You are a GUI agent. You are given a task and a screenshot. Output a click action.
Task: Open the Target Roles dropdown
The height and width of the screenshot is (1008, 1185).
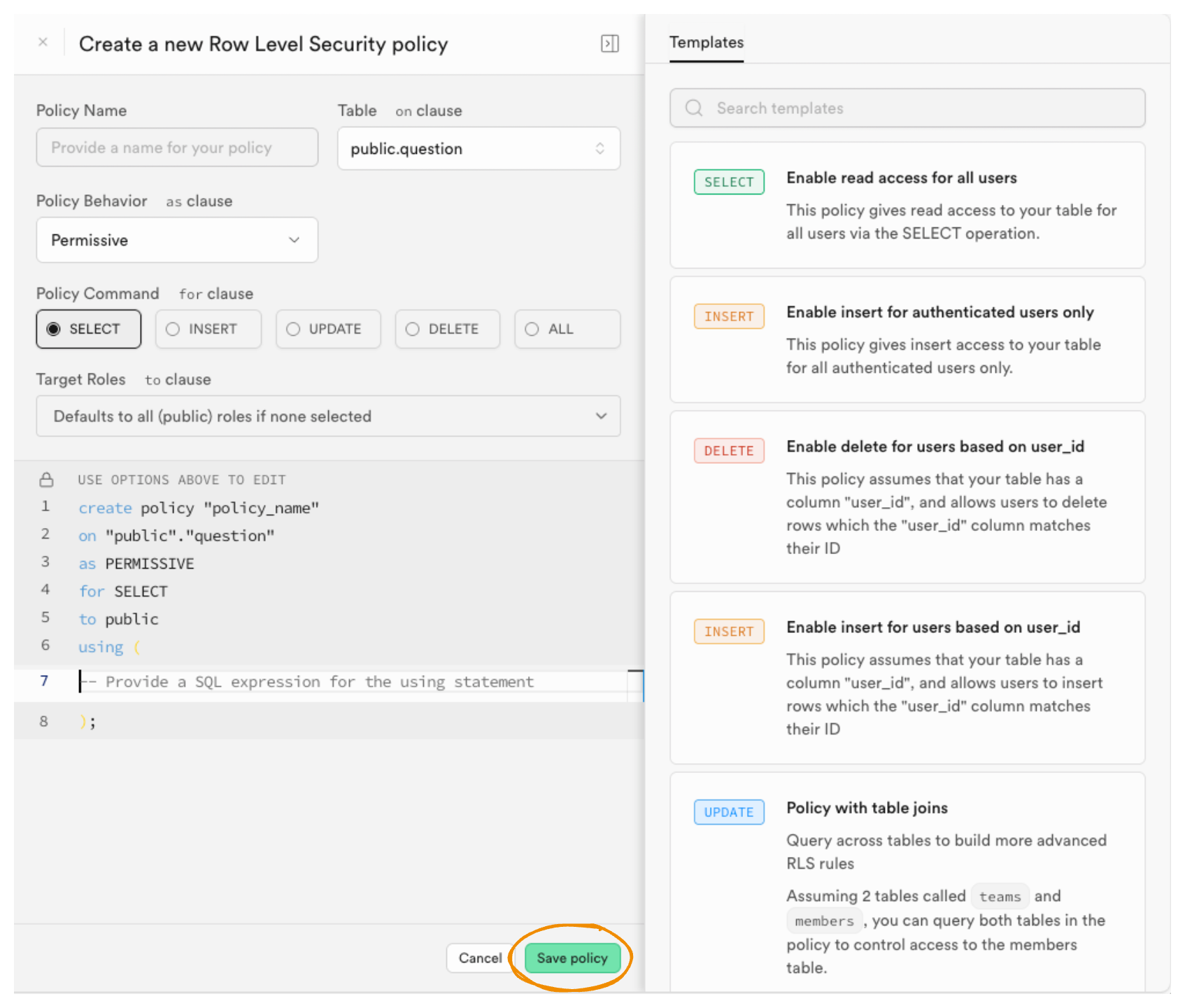pyautogui.click(x=328, y=416)
